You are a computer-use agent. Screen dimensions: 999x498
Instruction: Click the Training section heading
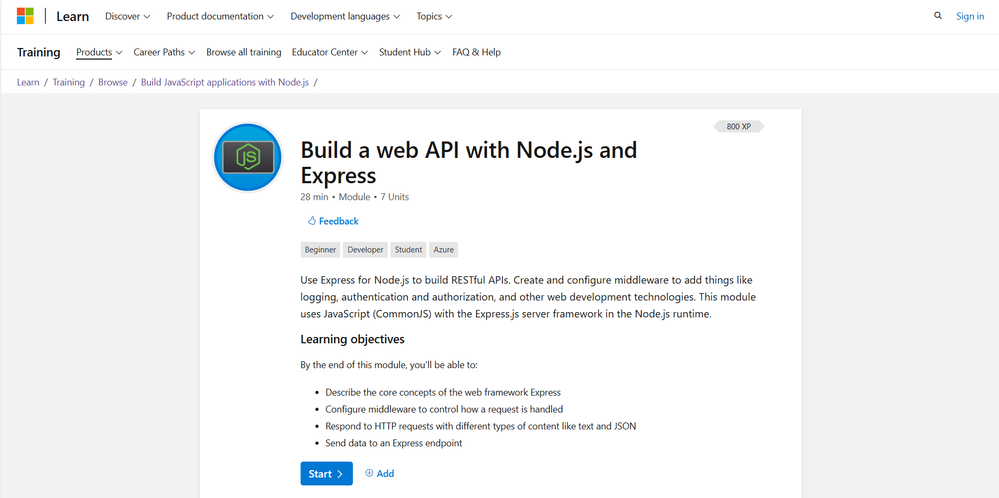39,52
